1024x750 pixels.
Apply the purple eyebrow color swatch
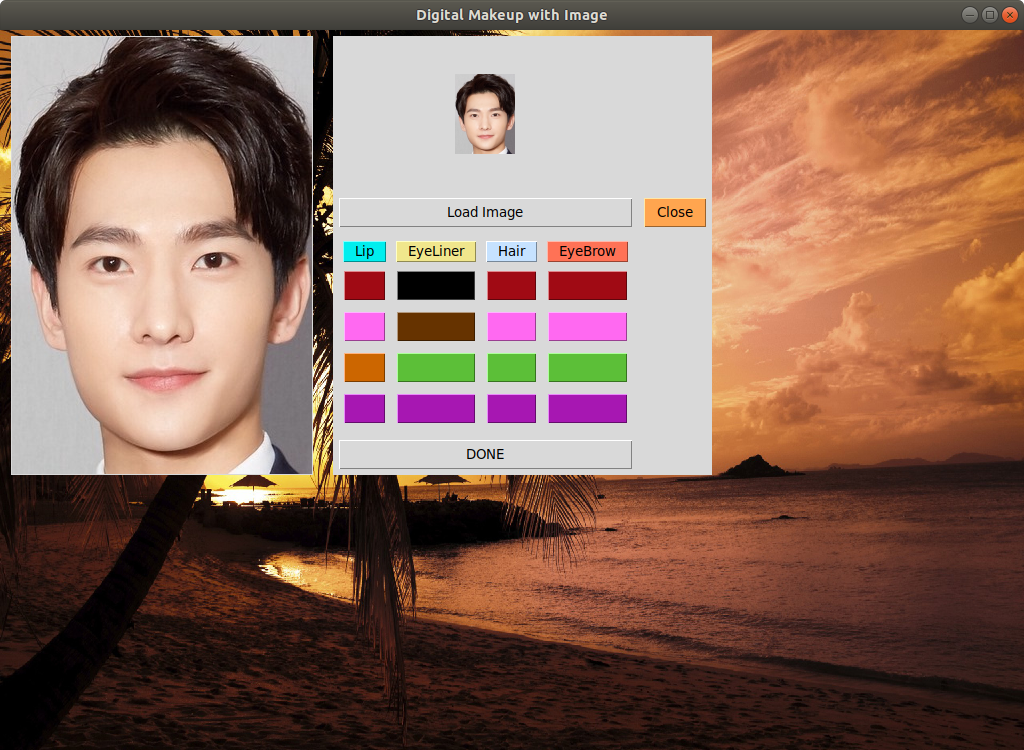coord(587,409)
